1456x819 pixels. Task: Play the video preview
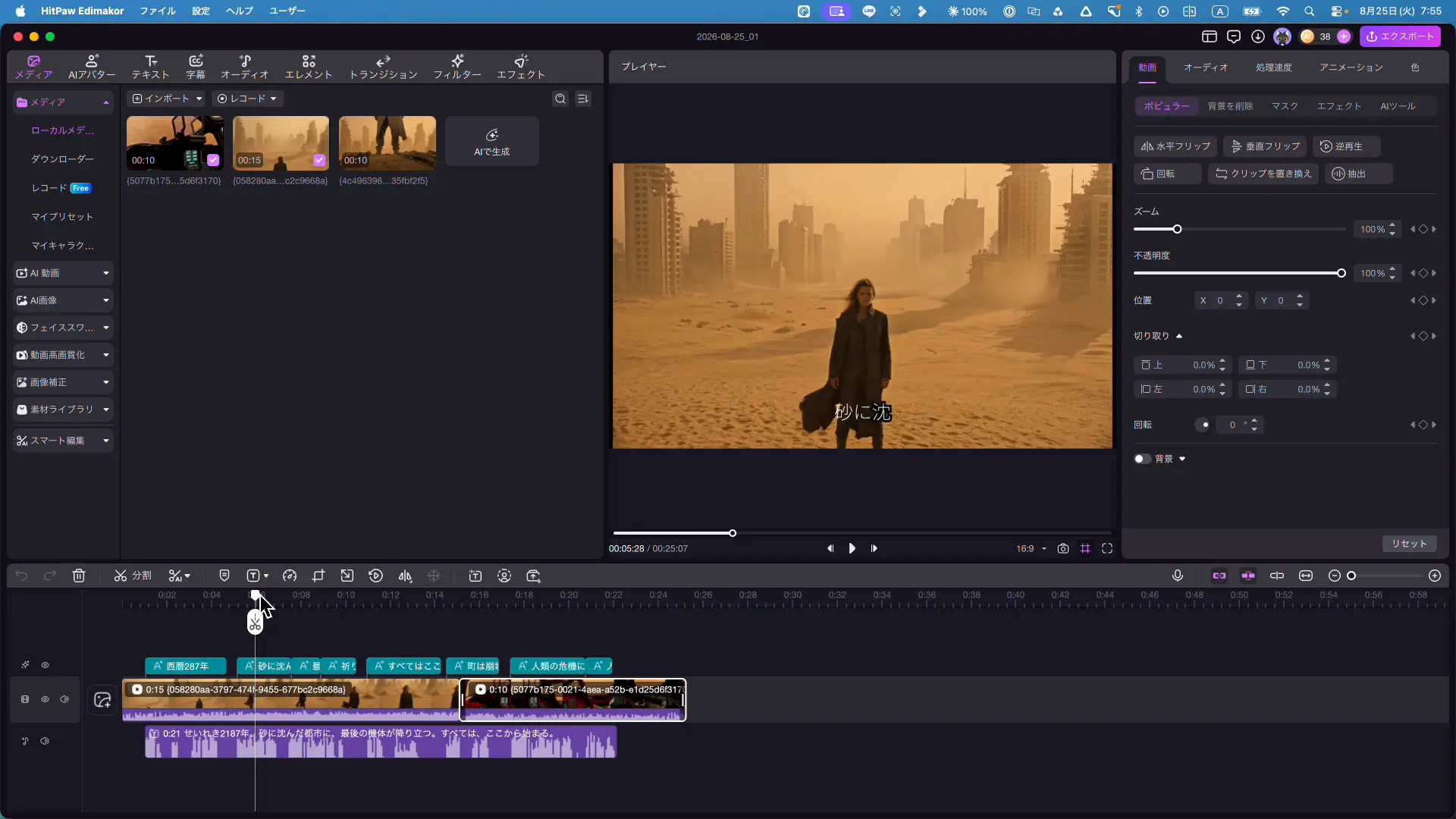click(852, 548)
